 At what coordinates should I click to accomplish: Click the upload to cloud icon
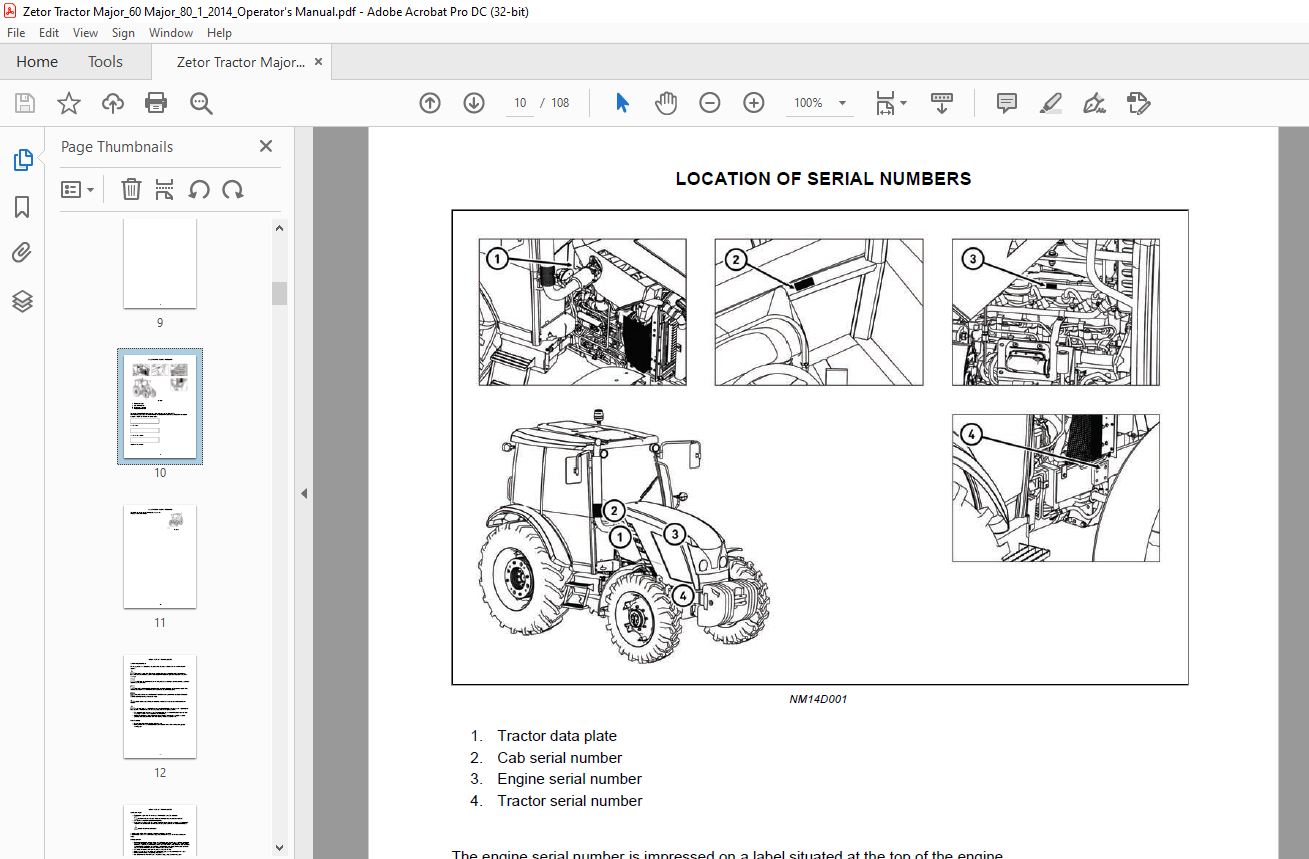(112, 103)
